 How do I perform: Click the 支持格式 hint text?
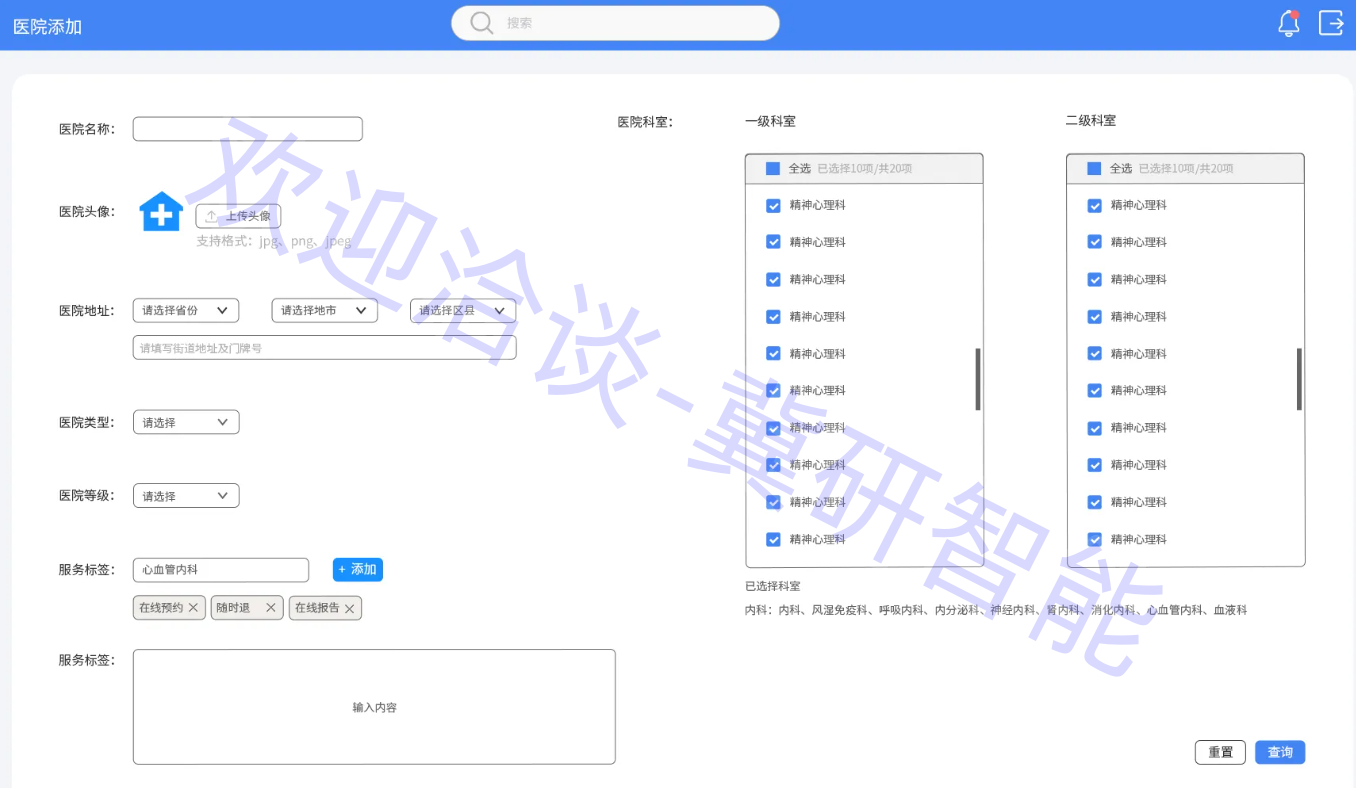[274, 241]
